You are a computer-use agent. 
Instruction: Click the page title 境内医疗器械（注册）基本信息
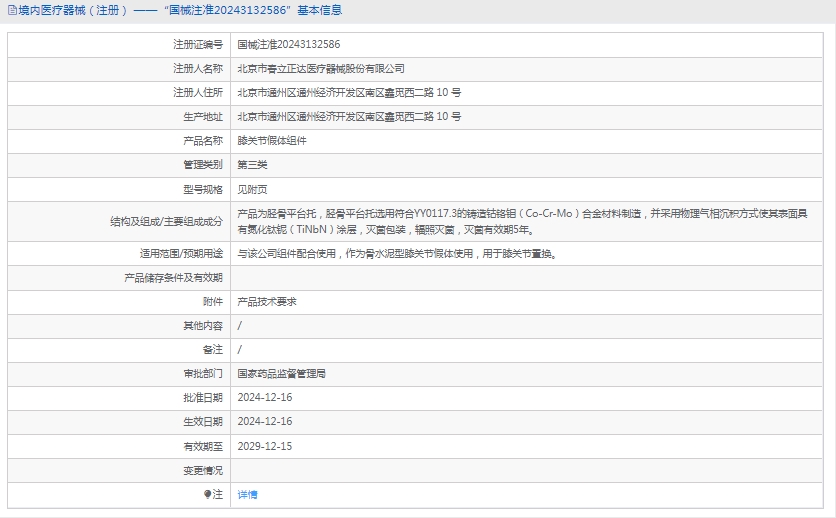[180, 11]
